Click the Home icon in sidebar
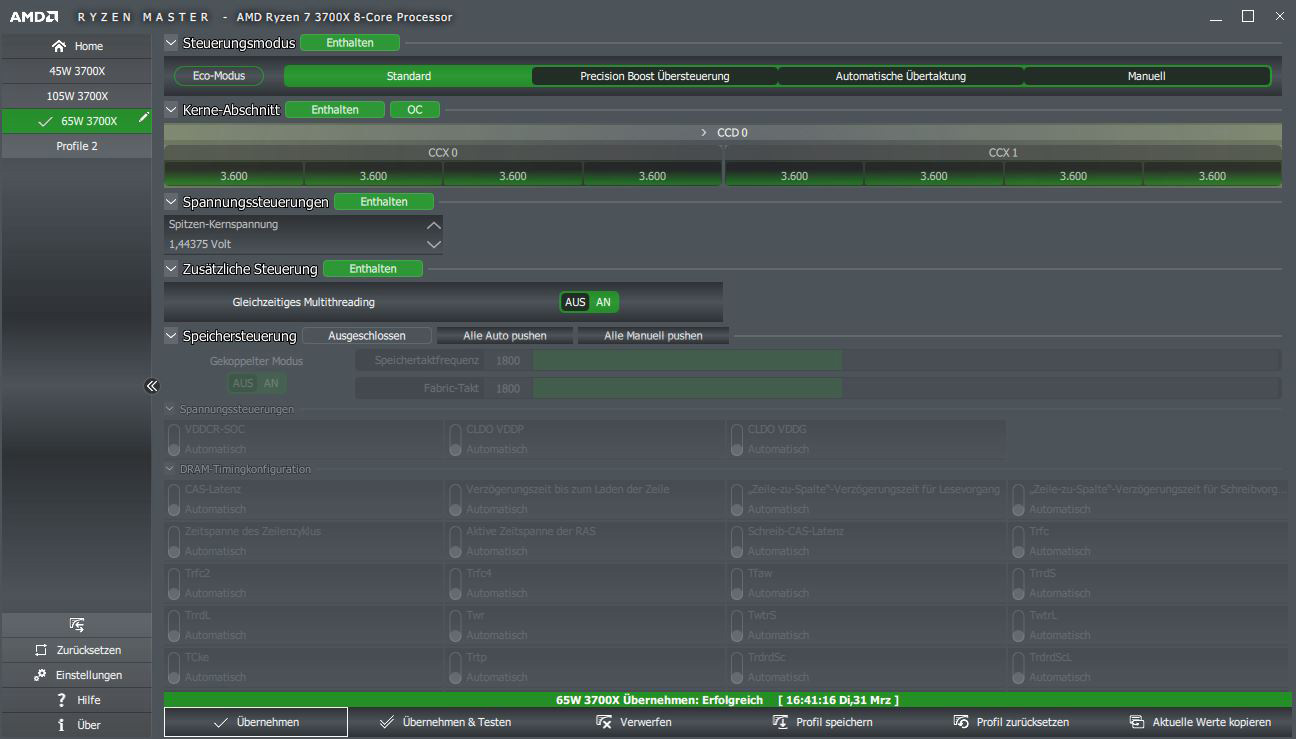 point(59,46)
